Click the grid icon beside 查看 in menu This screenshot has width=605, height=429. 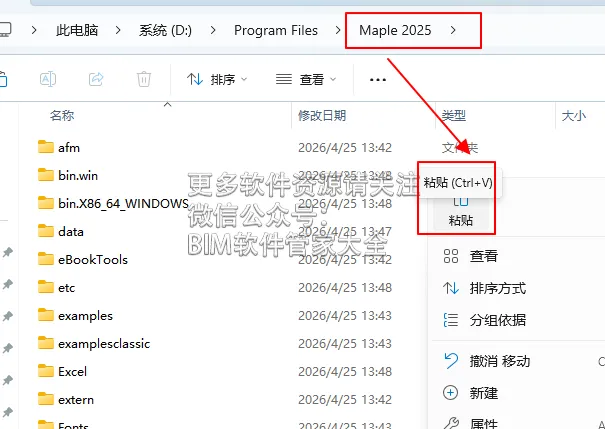[x=451, y=256]
